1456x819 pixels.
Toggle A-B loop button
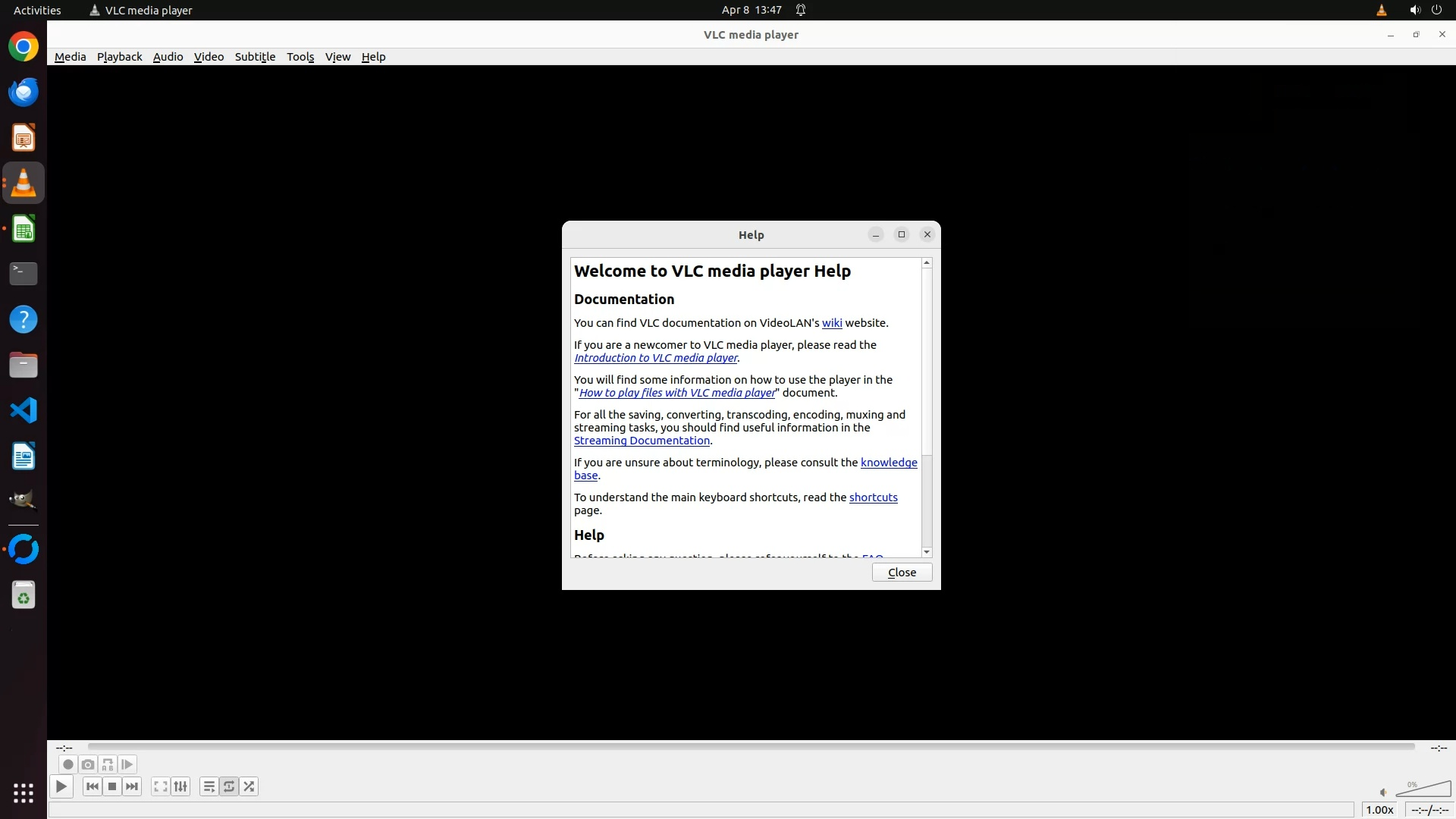coord(108,764)
